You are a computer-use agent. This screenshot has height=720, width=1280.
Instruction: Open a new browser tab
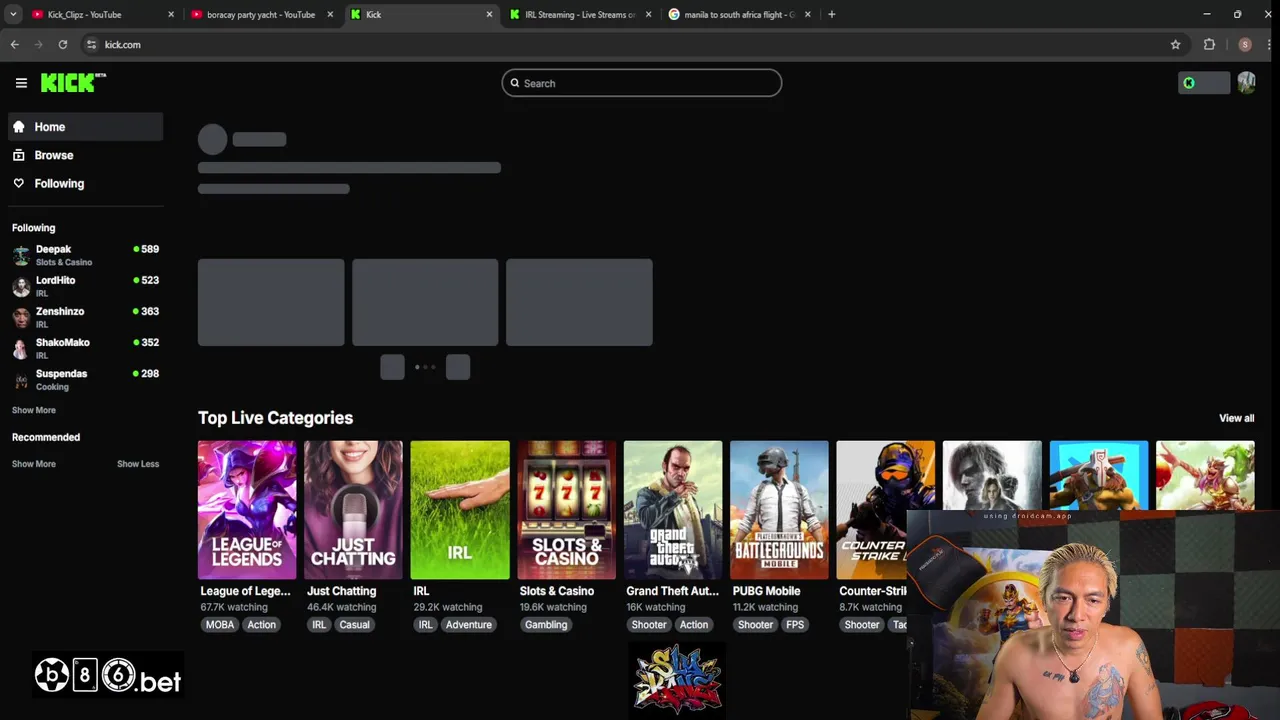(831, 14)
